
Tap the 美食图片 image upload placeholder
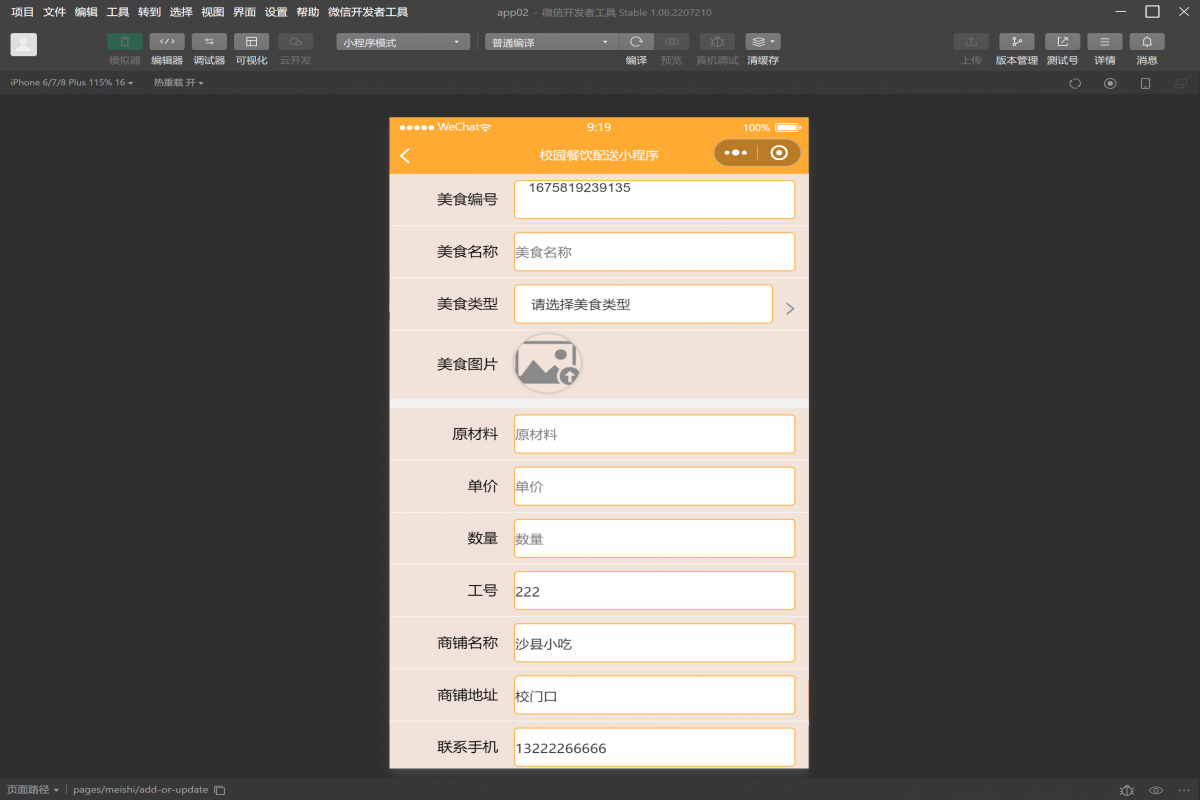pyautogui.click(x=547, y=362)
